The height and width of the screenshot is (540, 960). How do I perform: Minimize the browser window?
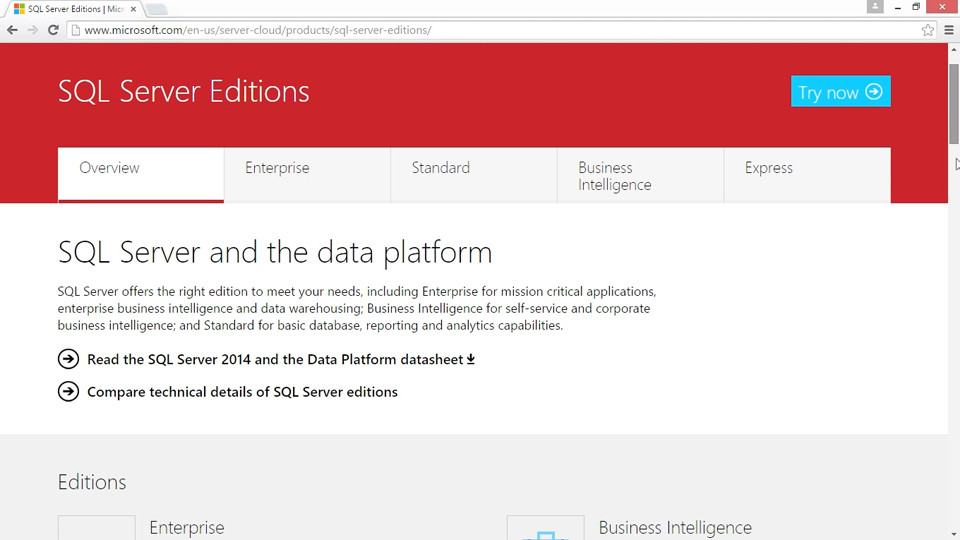[x=898, y=7]
